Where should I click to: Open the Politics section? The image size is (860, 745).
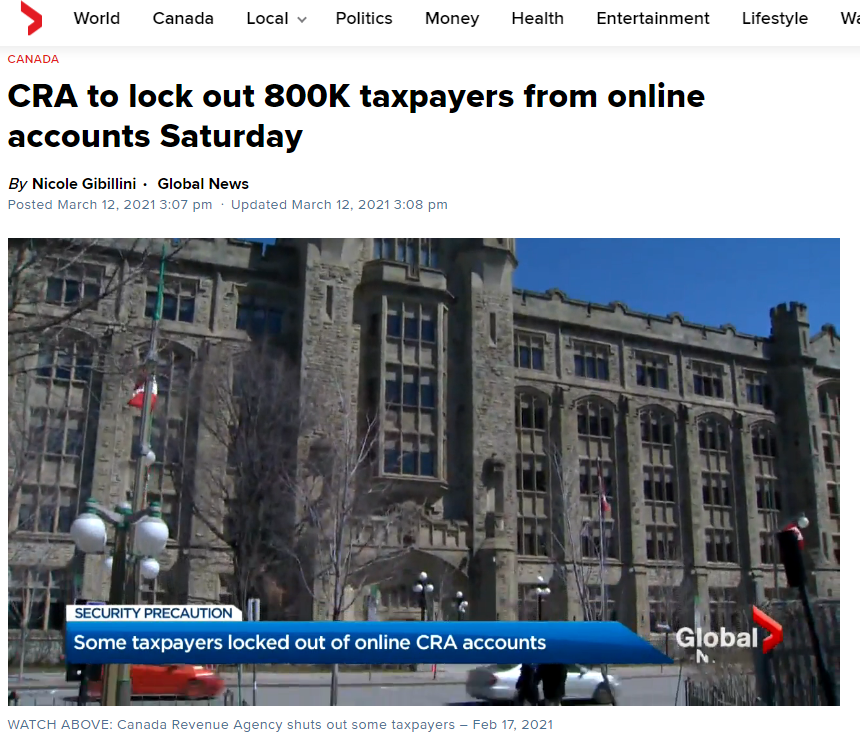[364, 18]
